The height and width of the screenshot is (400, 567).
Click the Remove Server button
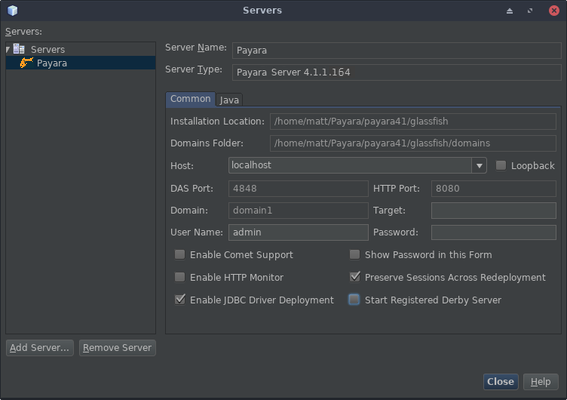[117, 348]
